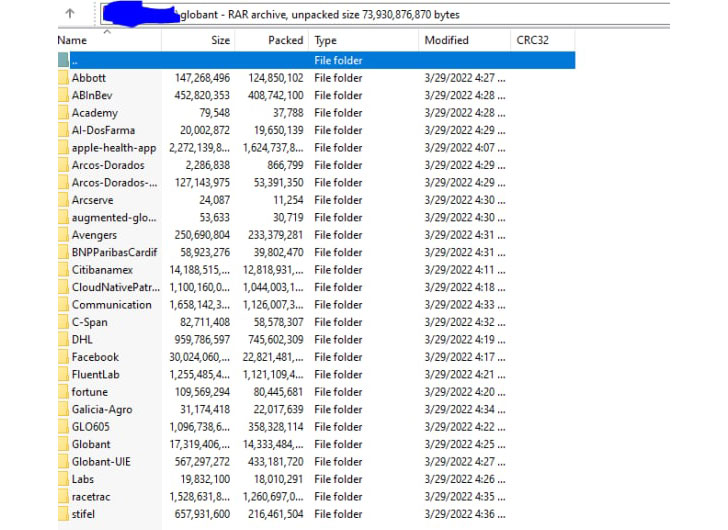The width and height of the screenshot is (728, 530).
Task: Select the BNPParibasCardif folder row
Action: tap(114, 253)
